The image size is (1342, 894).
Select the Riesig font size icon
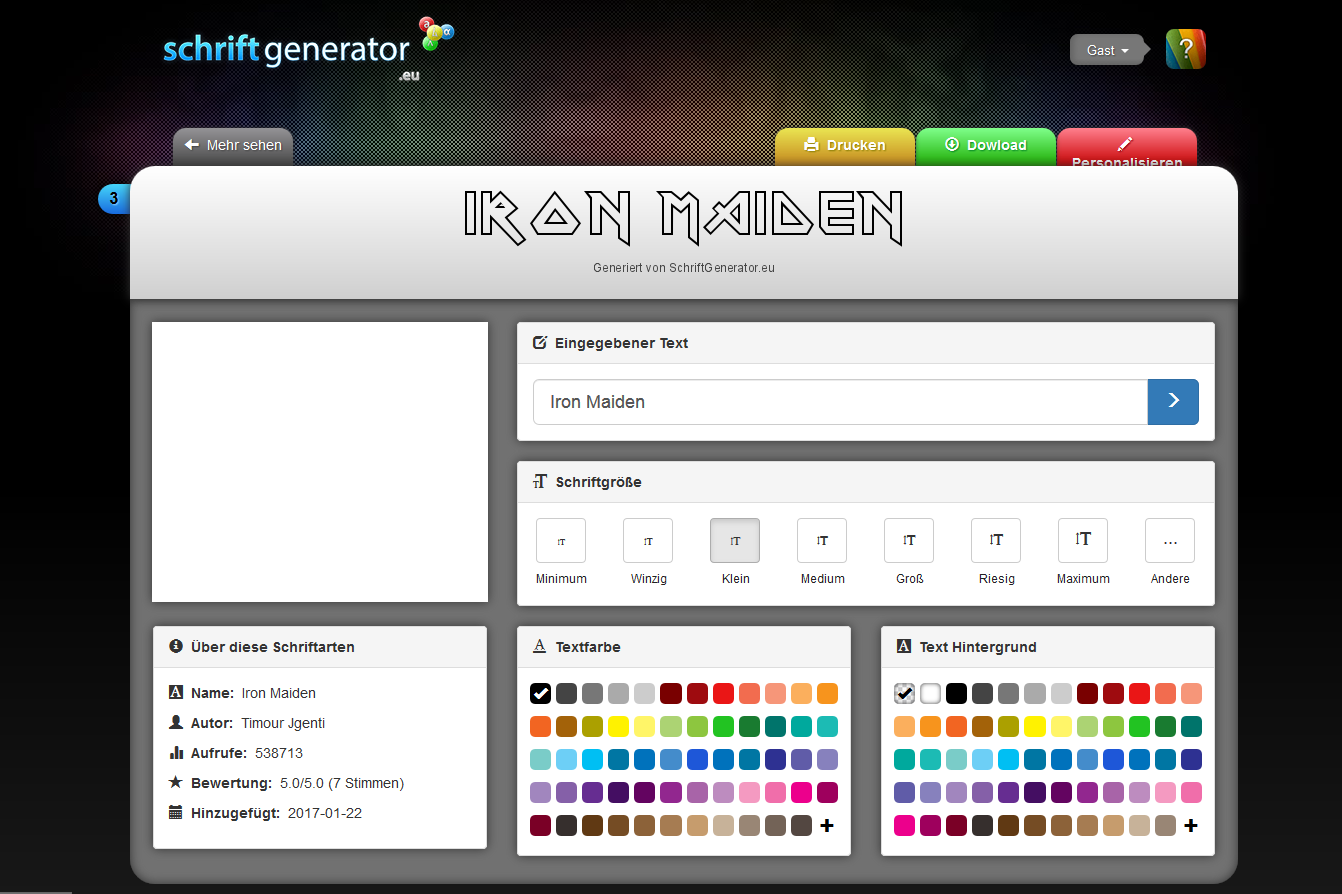pyautogui.click(x=996, y=541)
